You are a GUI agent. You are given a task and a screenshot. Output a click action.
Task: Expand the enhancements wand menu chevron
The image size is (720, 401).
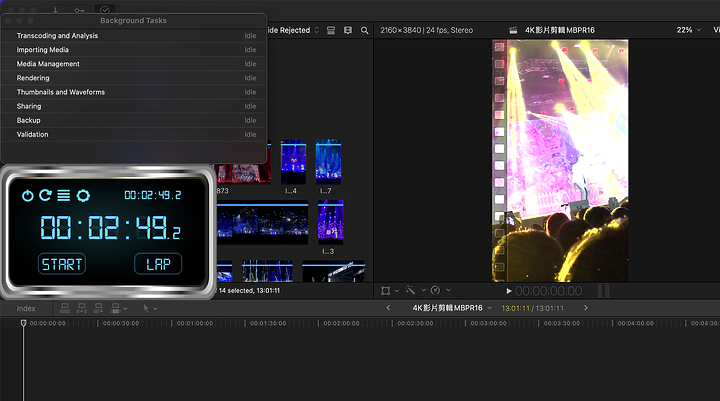click(x=423, y=290)
